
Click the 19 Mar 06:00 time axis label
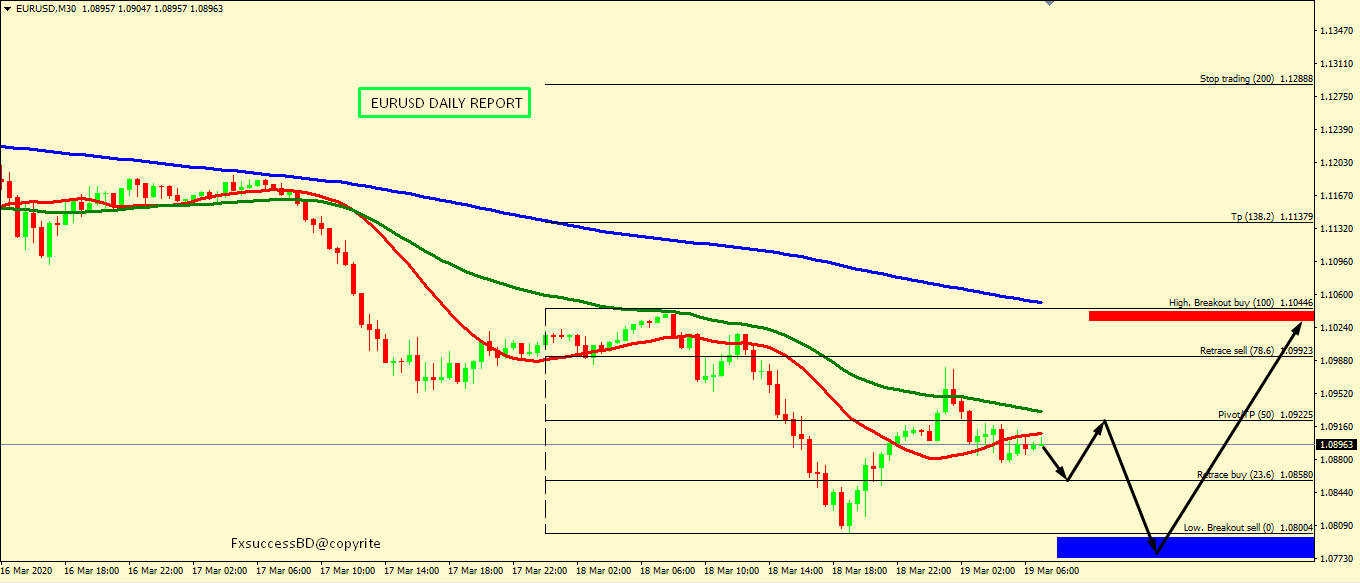(x=1052, y=570)
